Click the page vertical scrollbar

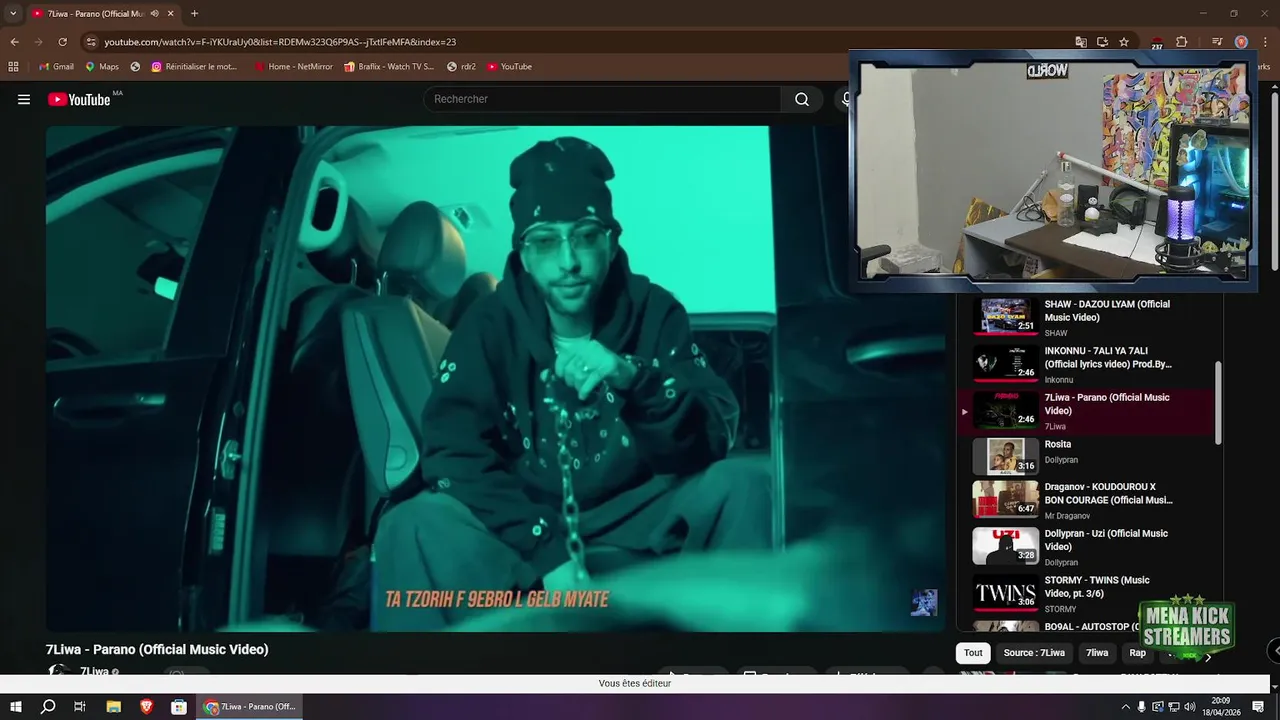pyautogui.click(x=1274, y=180)
